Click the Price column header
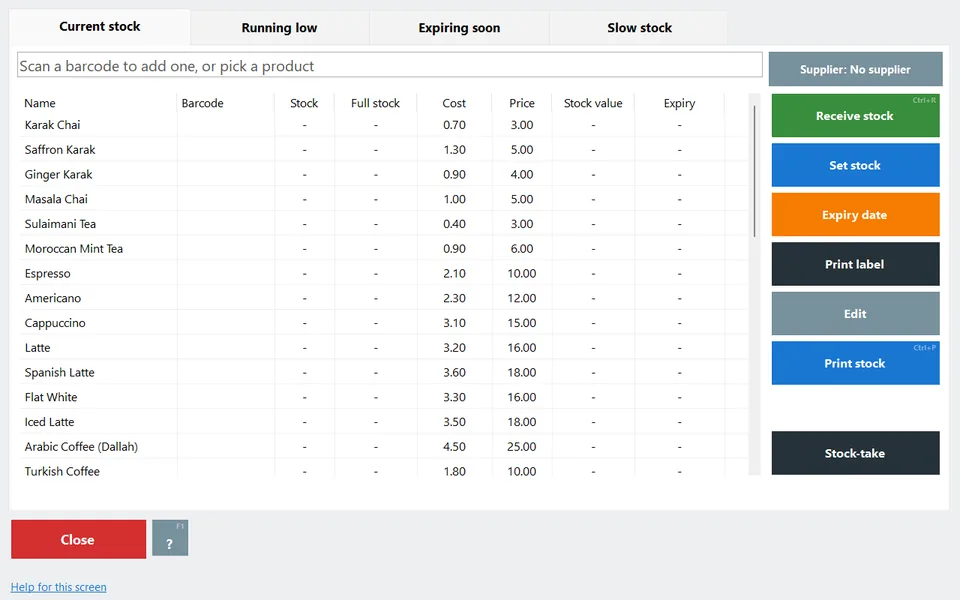This screenshot has height=600, width=960. 522,103
